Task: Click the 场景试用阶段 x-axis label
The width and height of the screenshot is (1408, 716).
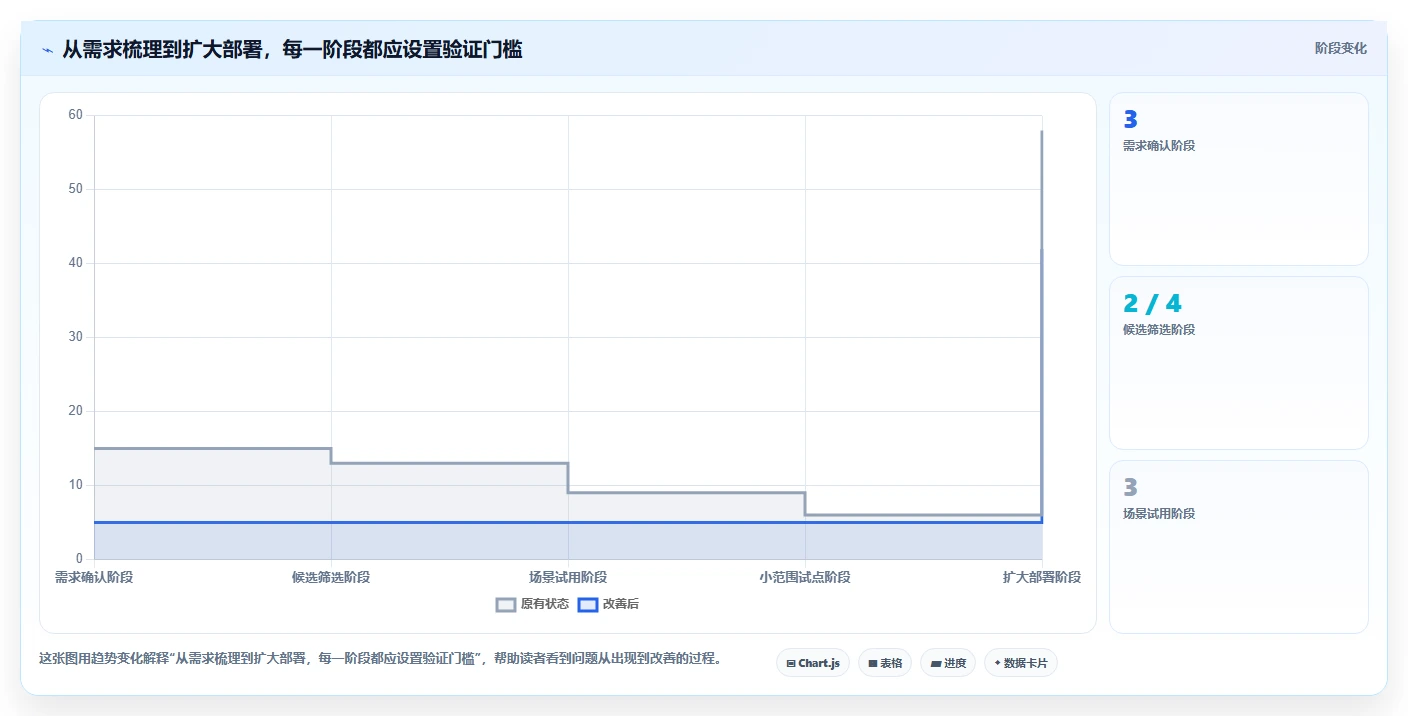Action: 568,577
